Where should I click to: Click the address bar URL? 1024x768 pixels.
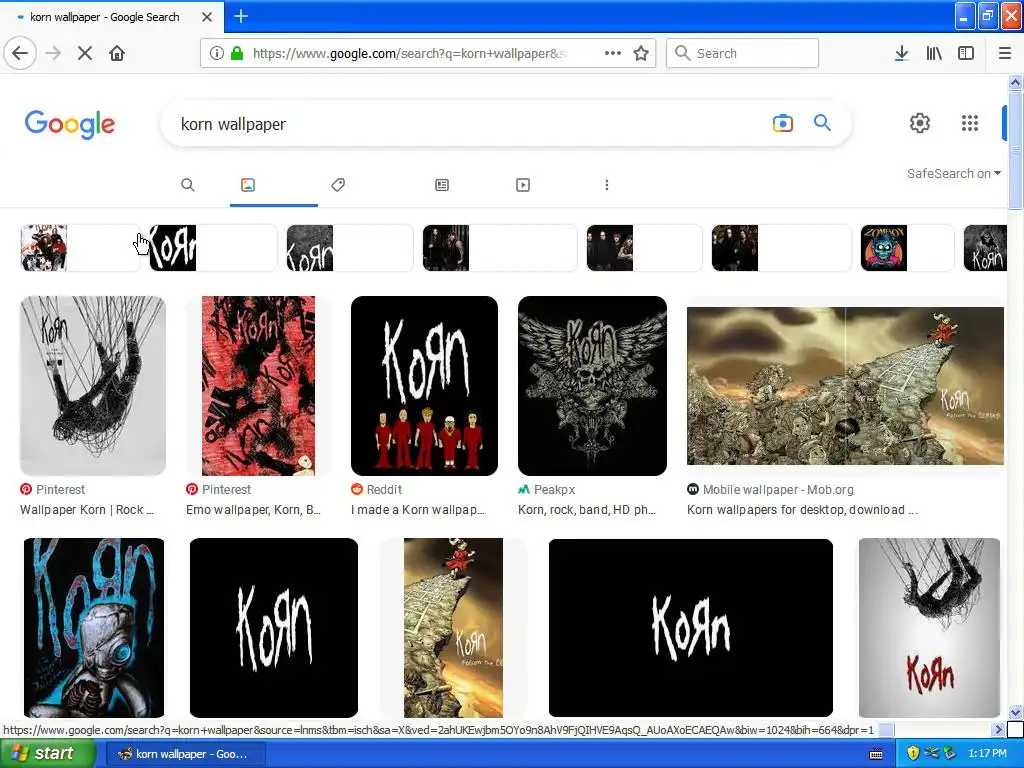[409, 53]
